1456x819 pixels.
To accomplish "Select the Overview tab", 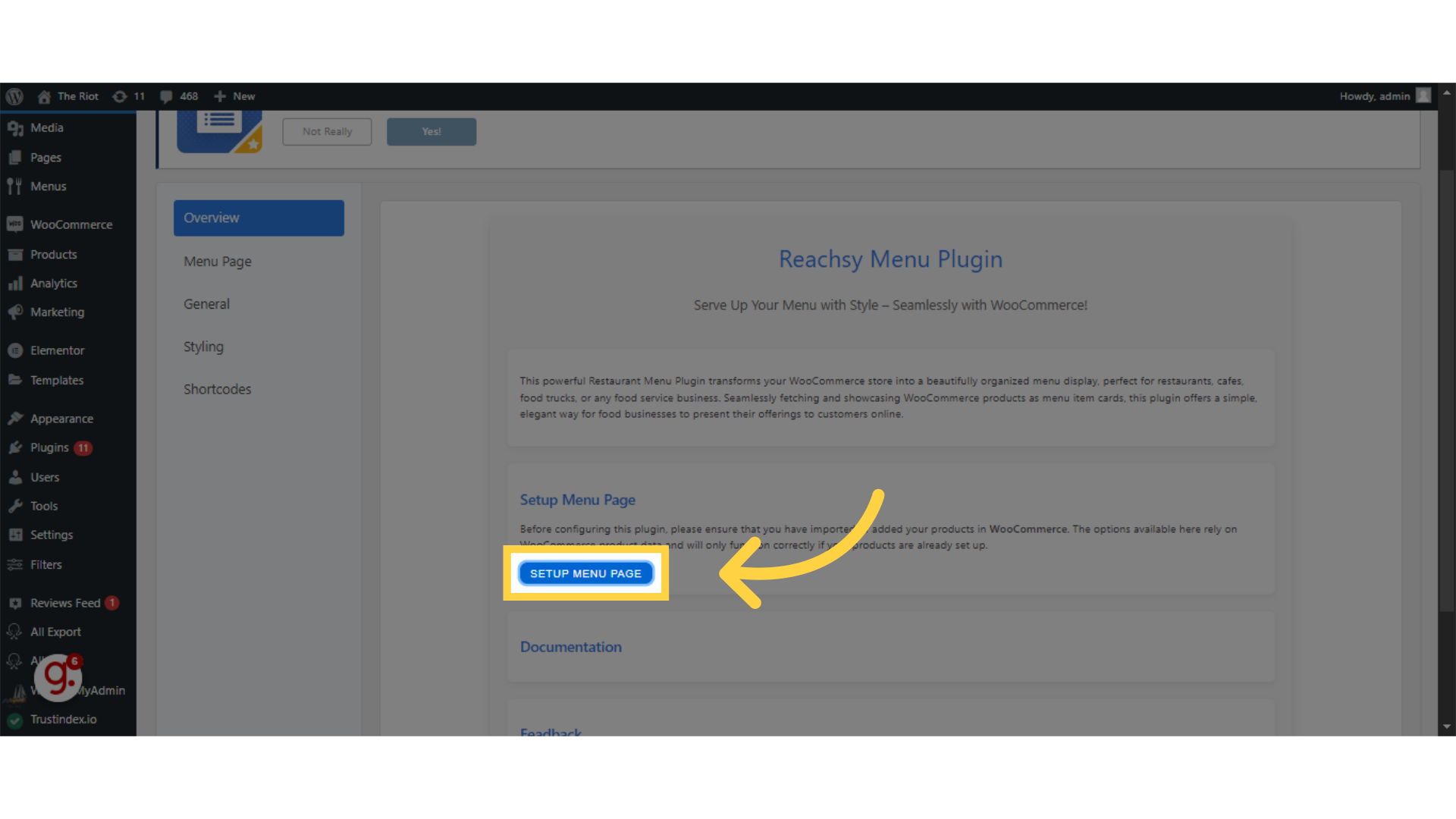I will point(258,218).
